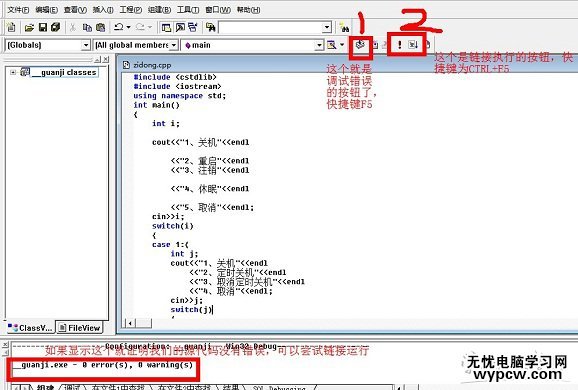Viewport: 578px width, 390px height.
Task: Open the Find combo box dropdown arrow
Action: 327,27
